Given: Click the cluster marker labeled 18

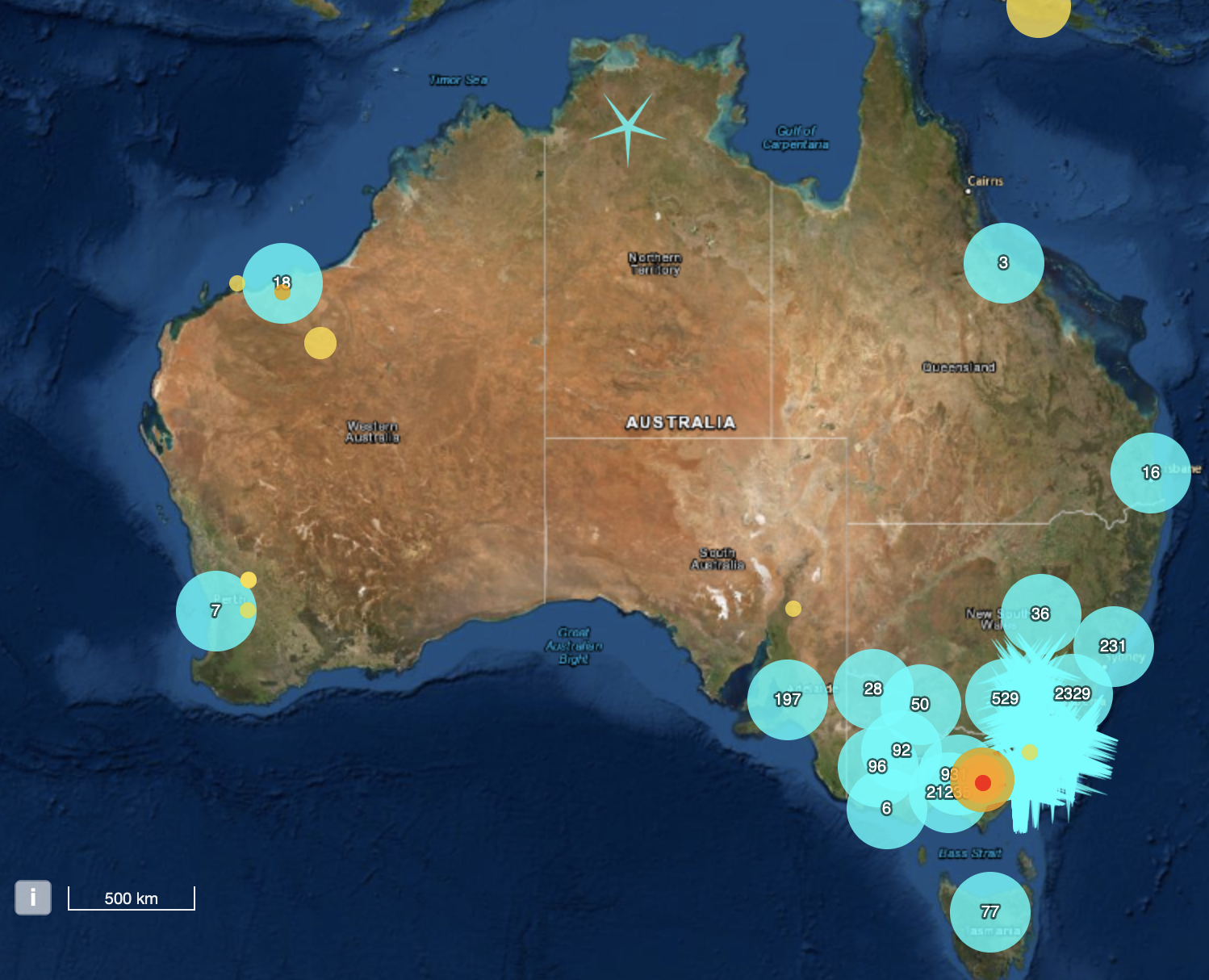Looking at the screenshot, I should point(282,283).
